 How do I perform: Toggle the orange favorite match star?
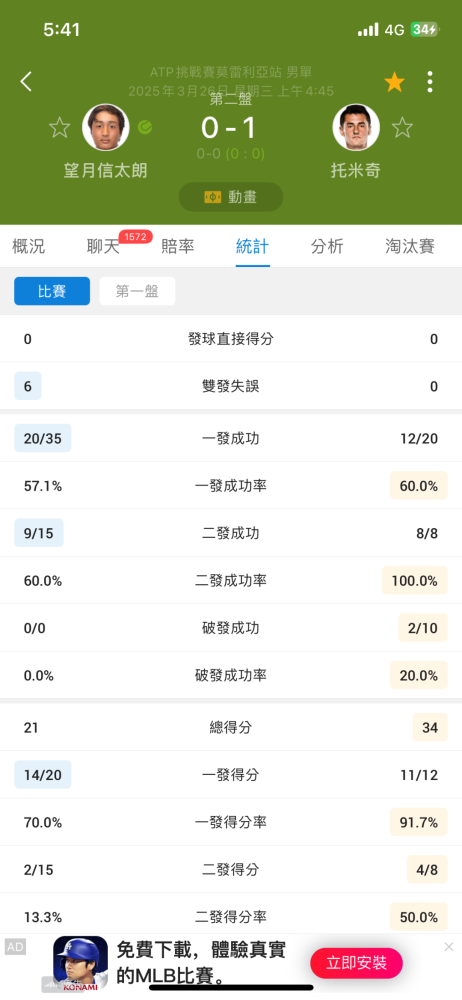pos(394,82)
